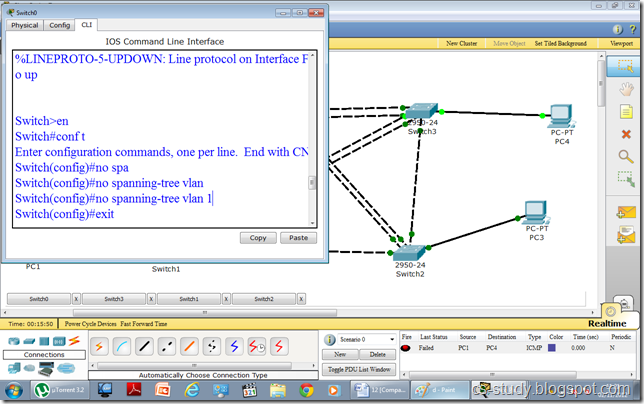Click the purple PDU color swatch
The height and width of the screenshot is (404, 644).
551,348
